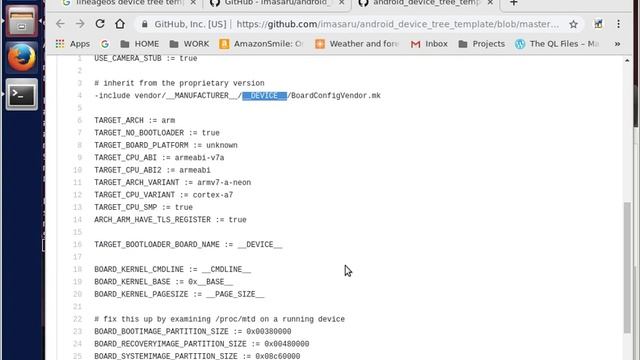Open the Chrome three-dot menu
Screen dimensions: 640x360
618,24
